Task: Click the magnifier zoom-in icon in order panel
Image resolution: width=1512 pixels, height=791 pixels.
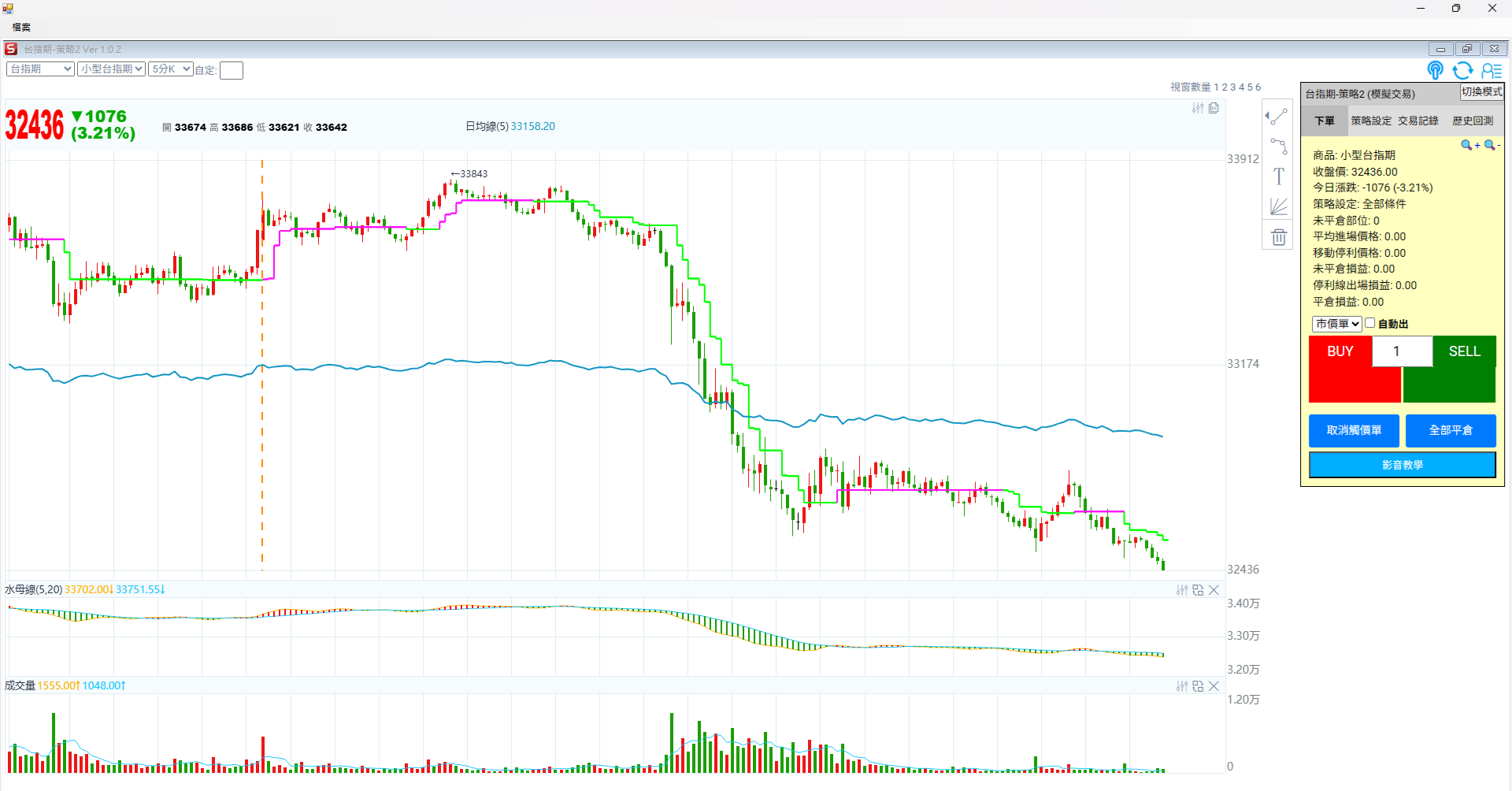Action: click(1468, 145)
